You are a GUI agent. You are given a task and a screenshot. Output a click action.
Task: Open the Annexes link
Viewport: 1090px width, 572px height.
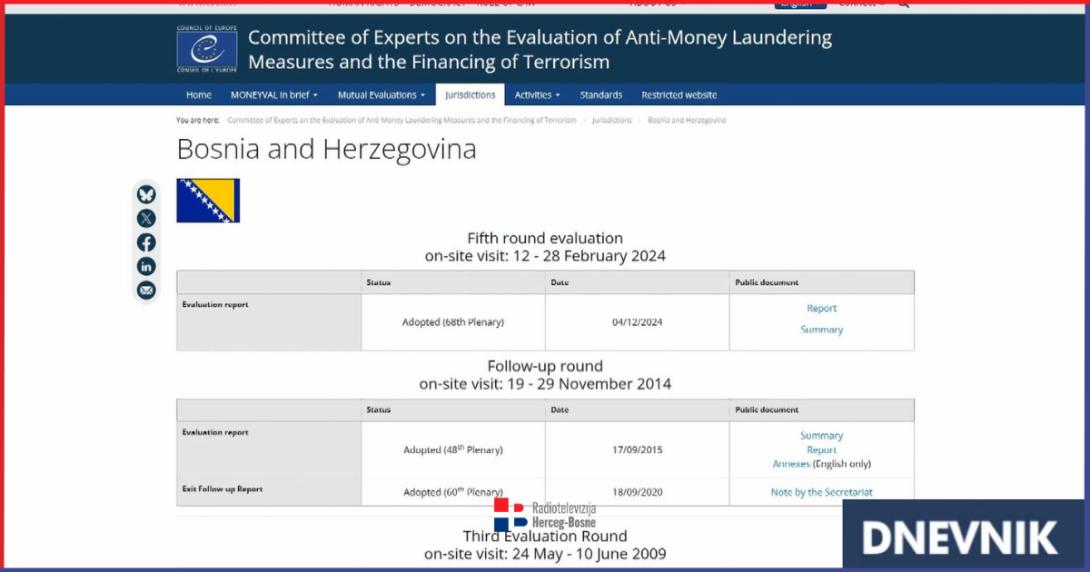click(x=791, y=464)
